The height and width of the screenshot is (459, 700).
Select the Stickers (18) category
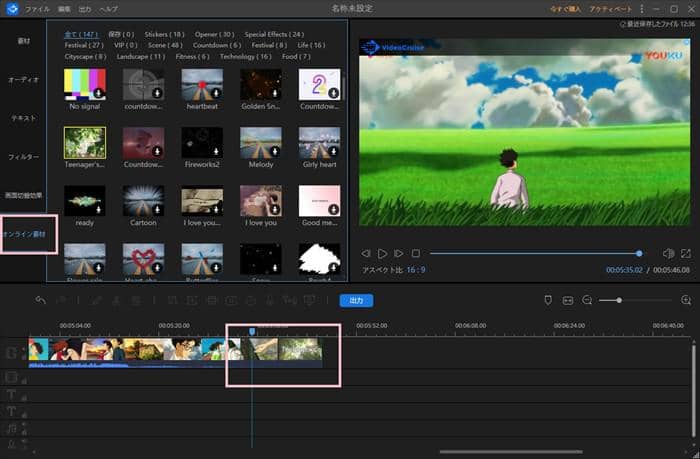click(x=164, y=34)
